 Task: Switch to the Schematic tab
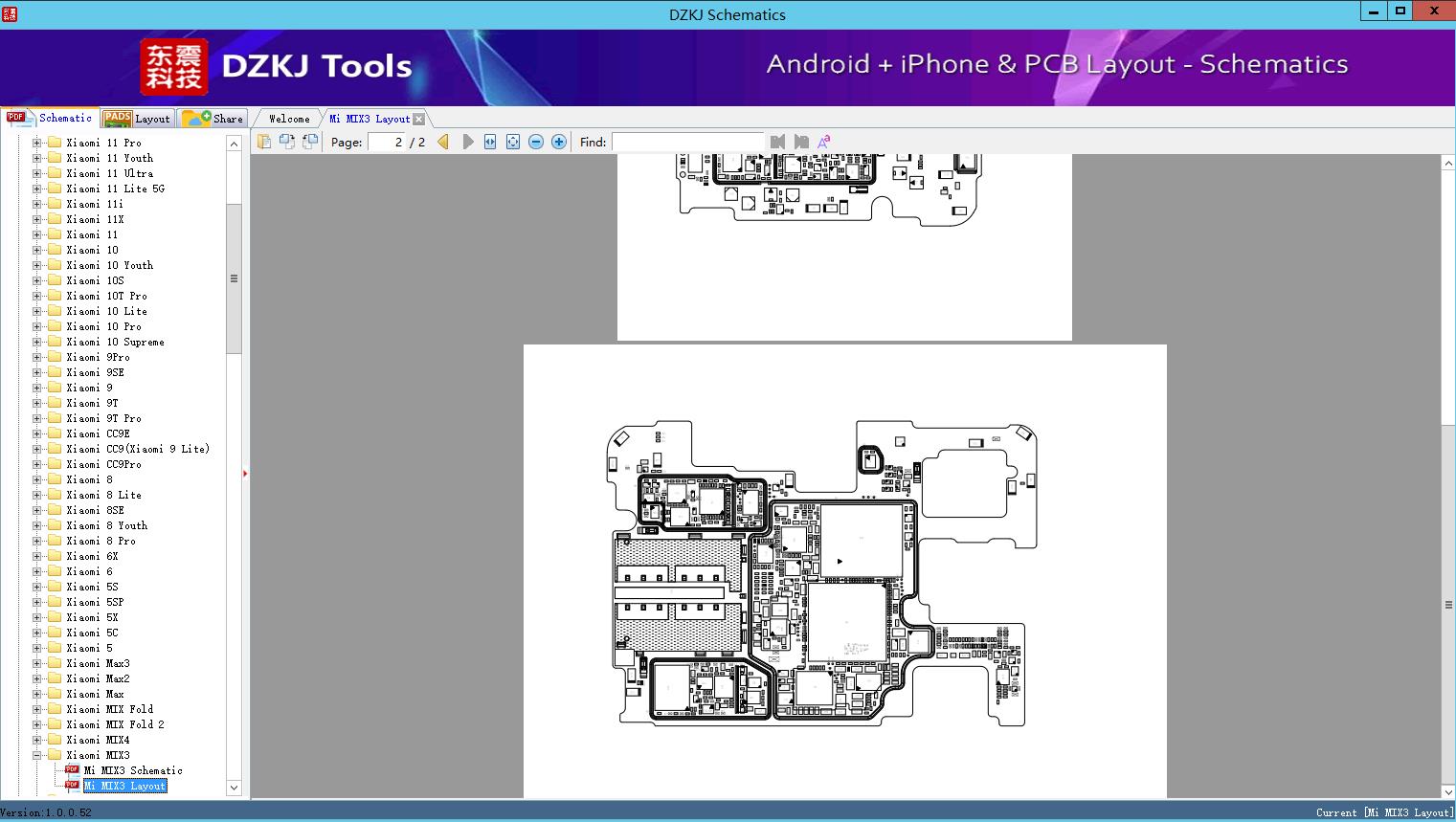click(50, 118)
